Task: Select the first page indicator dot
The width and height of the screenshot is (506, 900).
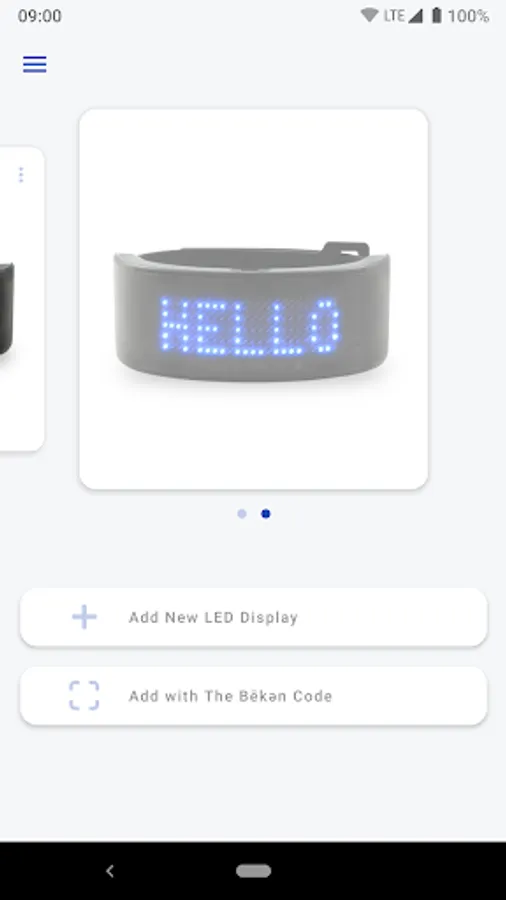Action: pos(242,514)
